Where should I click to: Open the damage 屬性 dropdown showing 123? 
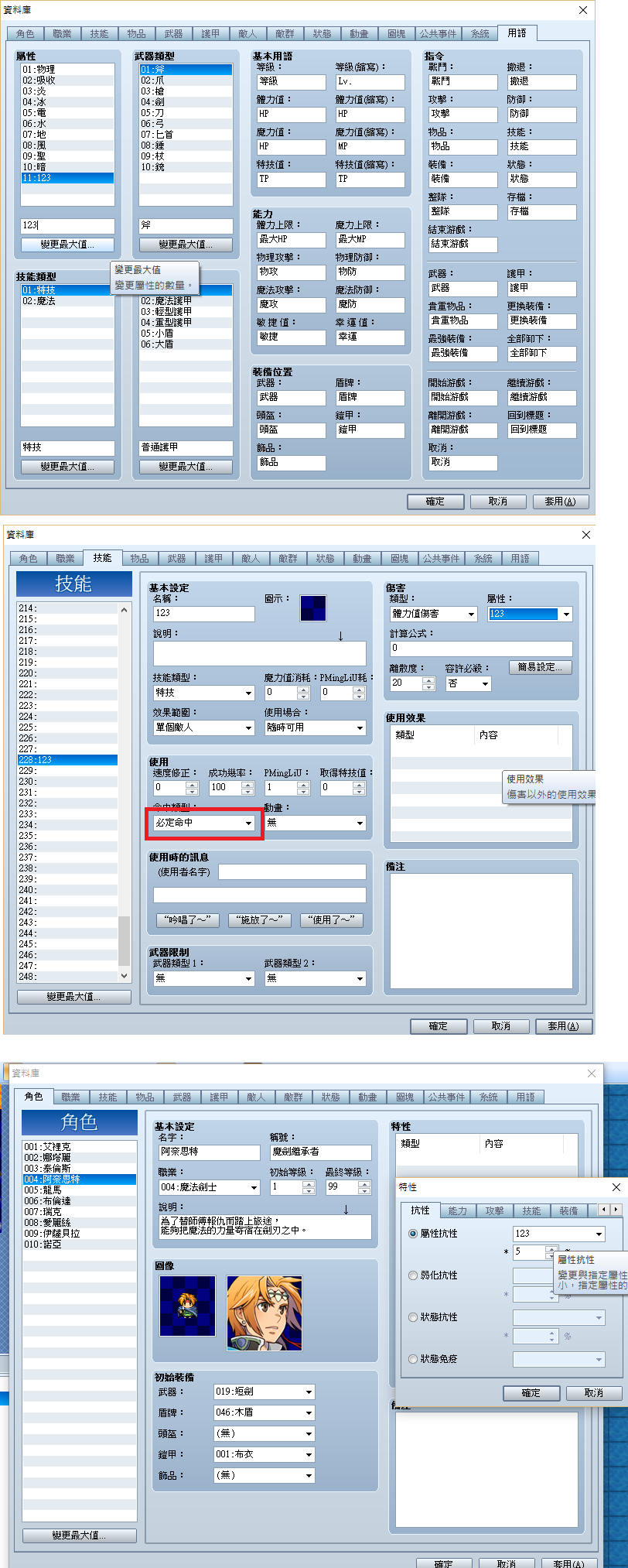tap(530, 614)
